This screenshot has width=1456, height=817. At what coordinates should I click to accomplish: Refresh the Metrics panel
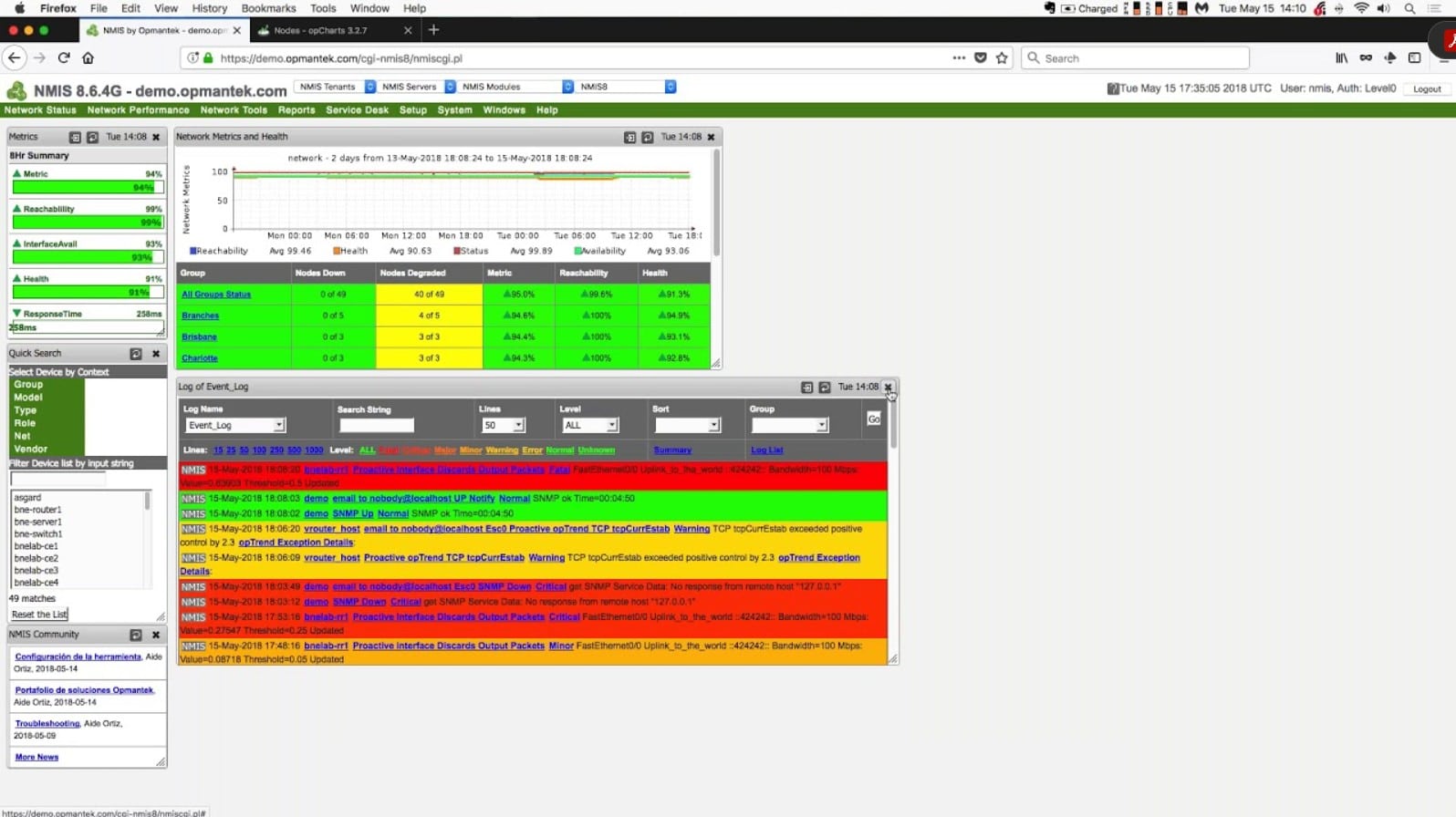(92, 137)
